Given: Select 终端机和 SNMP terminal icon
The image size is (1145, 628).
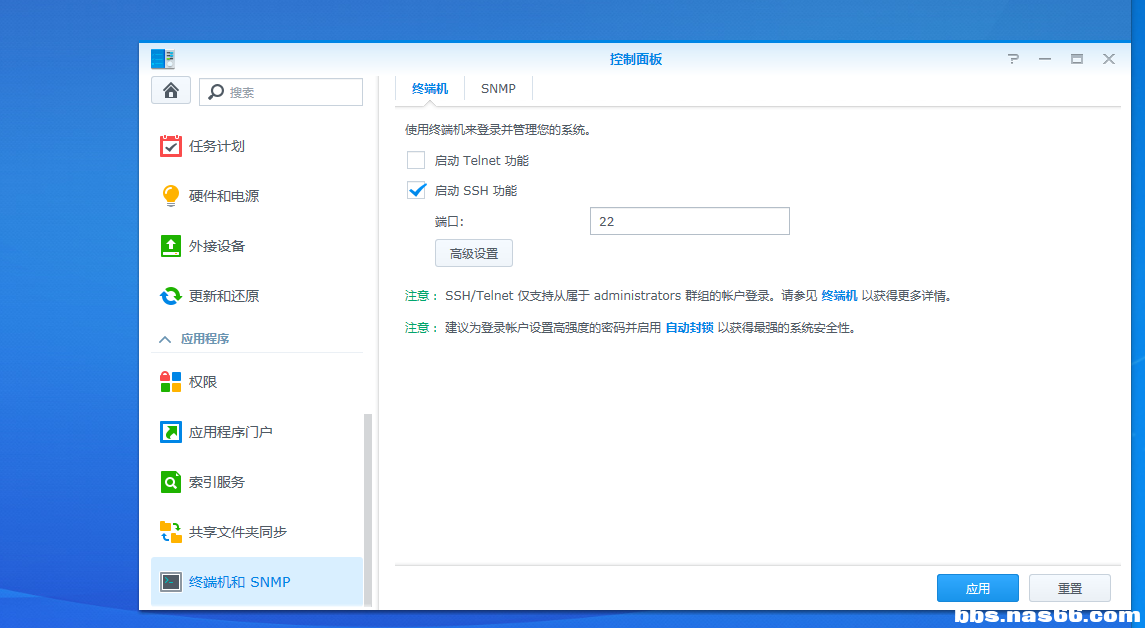Looking at the screenshot, I should (x=171, y=582).
